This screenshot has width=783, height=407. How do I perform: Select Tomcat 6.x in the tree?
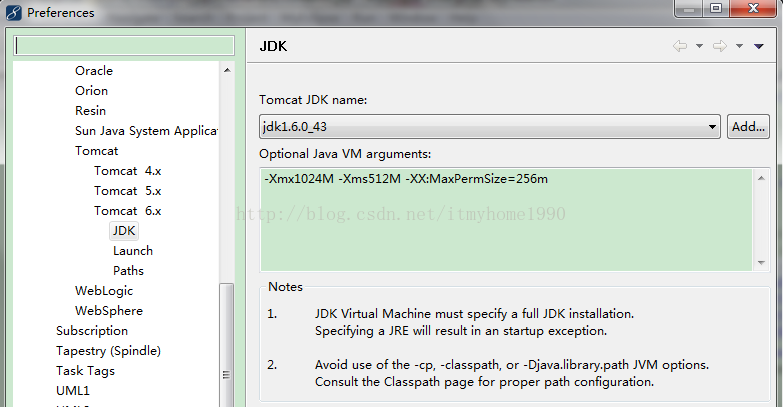click(127, 211)
